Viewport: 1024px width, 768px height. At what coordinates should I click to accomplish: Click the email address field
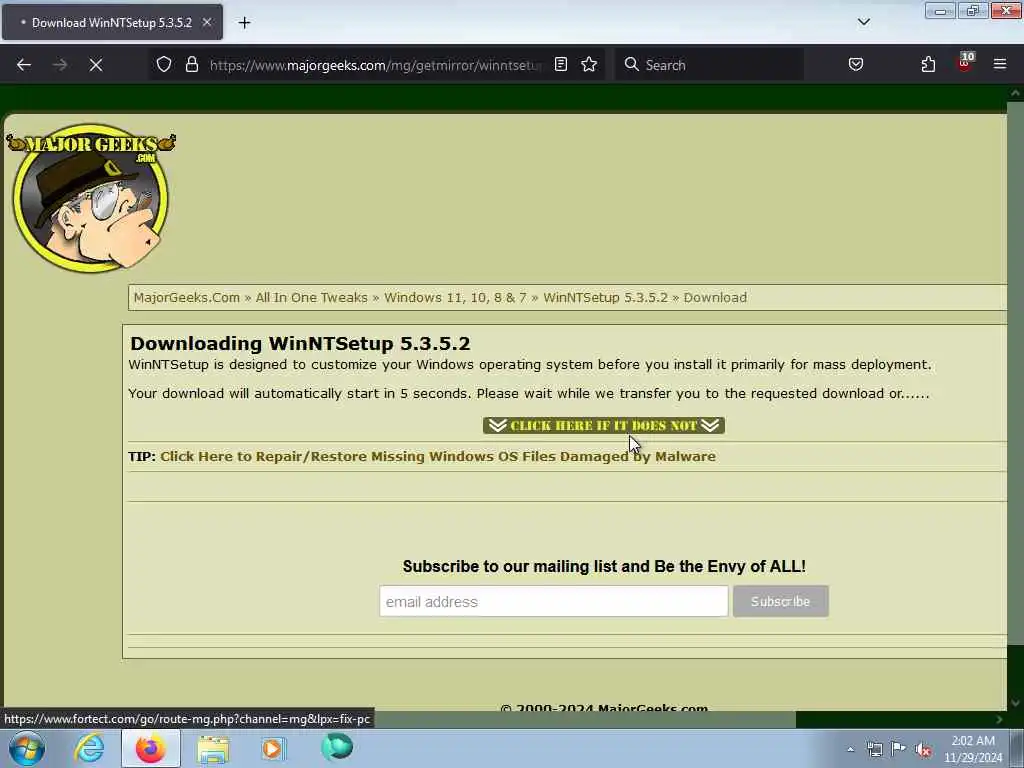554,601
